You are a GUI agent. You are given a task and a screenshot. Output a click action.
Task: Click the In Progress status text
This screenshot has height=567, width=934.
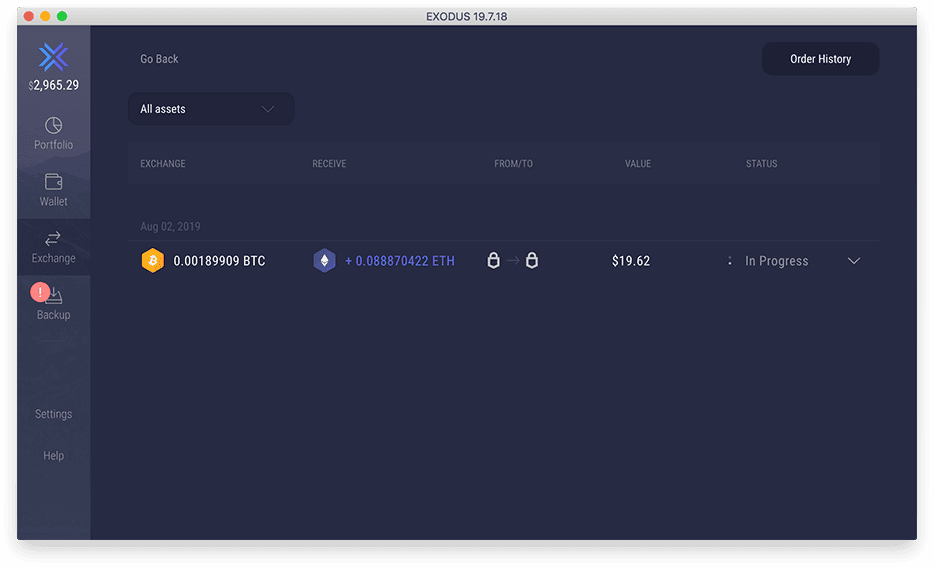click(777, 261)
